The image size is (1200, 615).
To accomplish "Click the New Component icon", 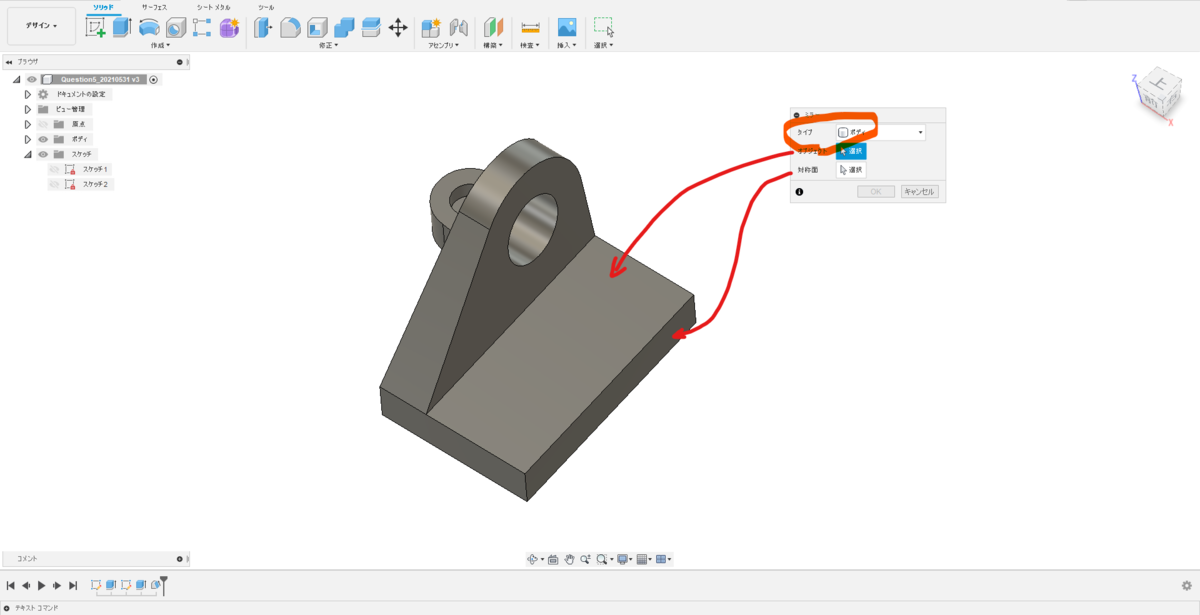I will coord(431,28).
